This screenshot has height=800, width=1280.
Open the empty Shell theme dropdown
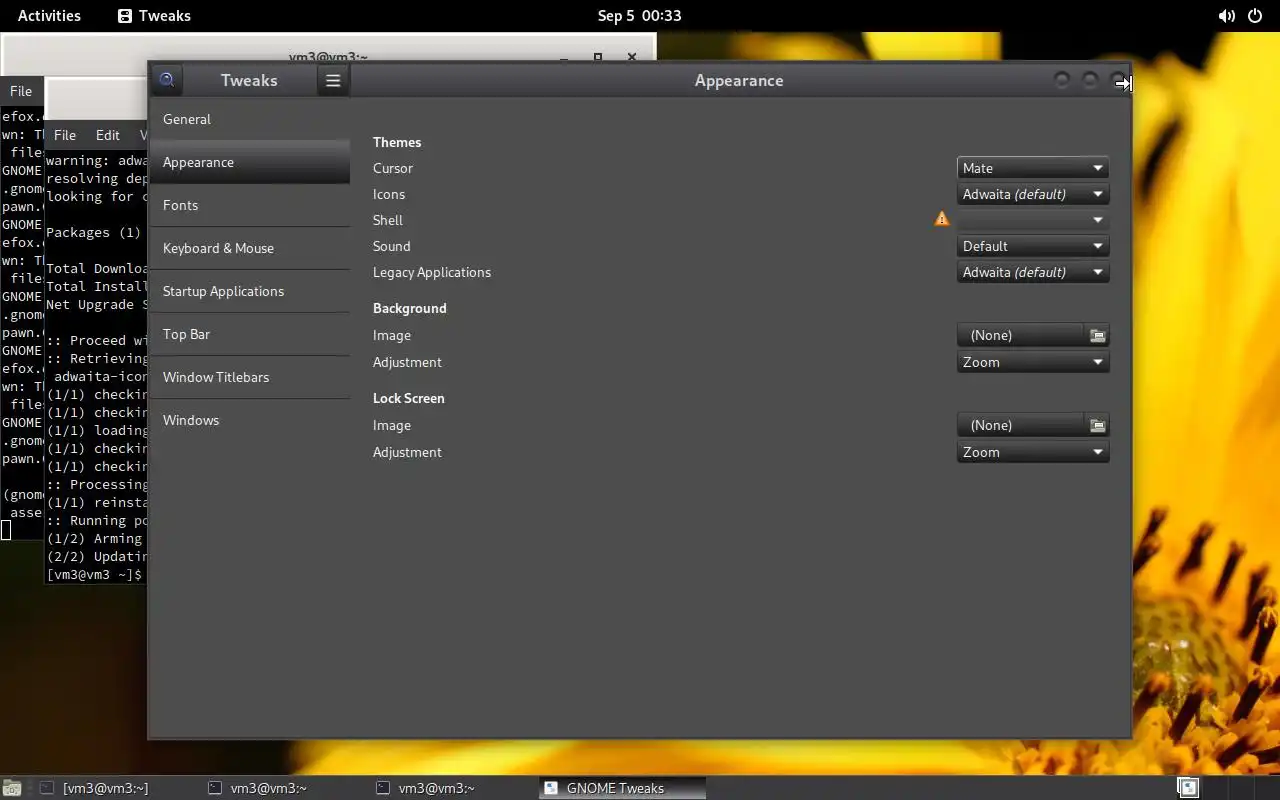[x=1033, y=220]
